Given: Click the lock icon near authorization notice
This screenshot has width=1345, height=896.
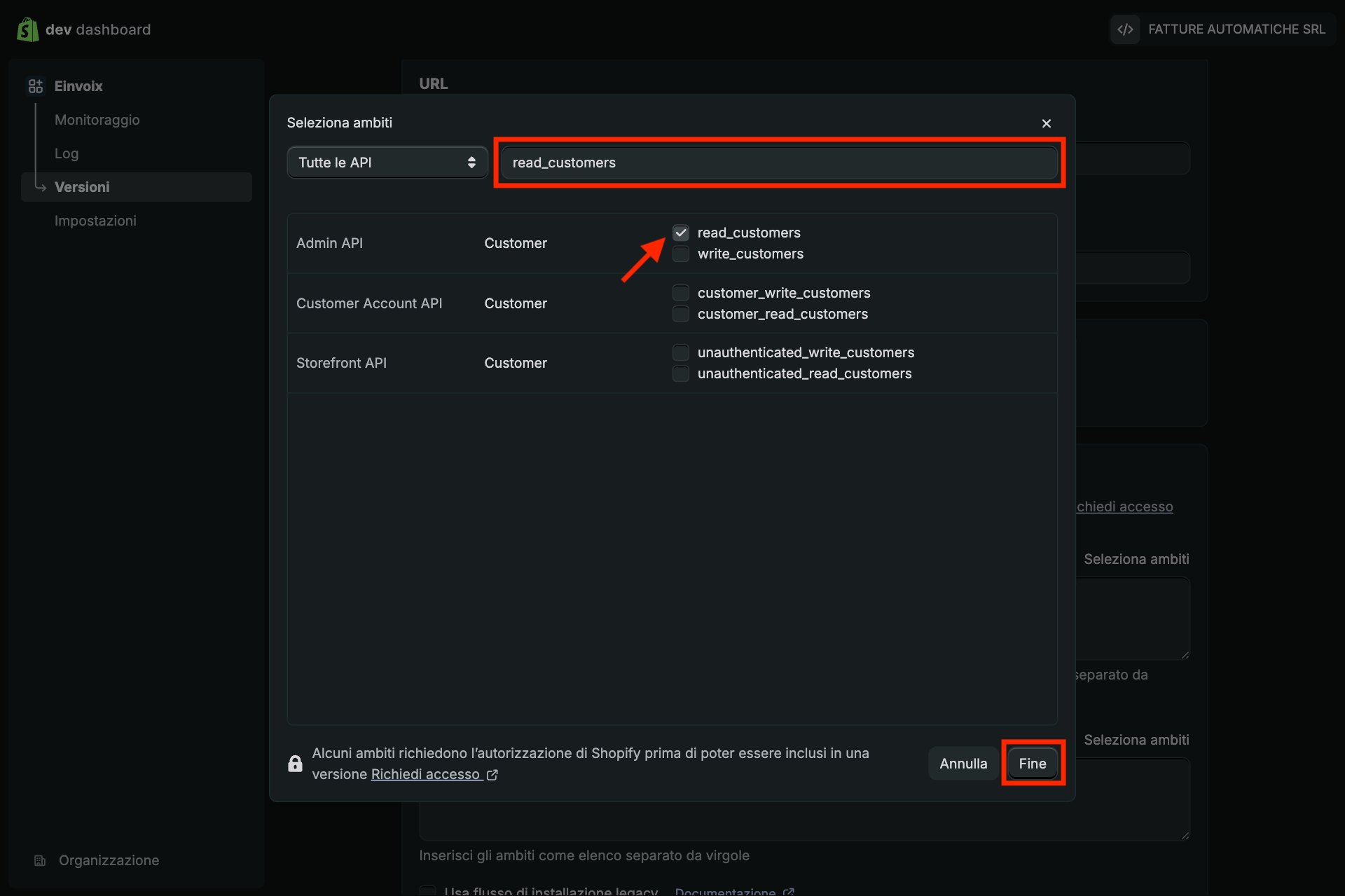Looking at the screenshot, I should pyautogui.click(x=295, y=764).
